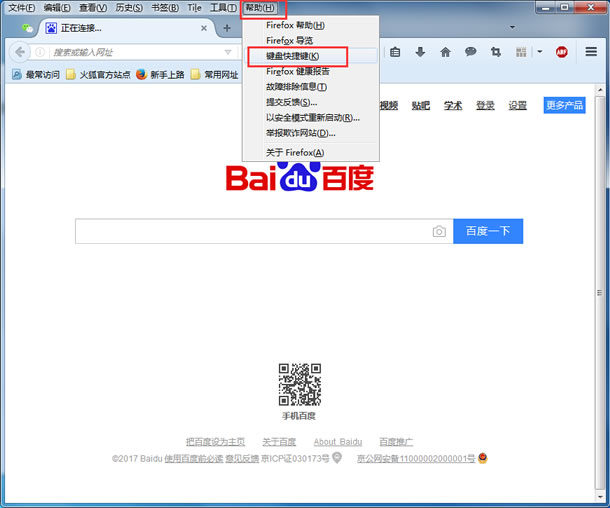
Task: Select Firefox 健康报告 menu entry
Action: click(311, 71)
